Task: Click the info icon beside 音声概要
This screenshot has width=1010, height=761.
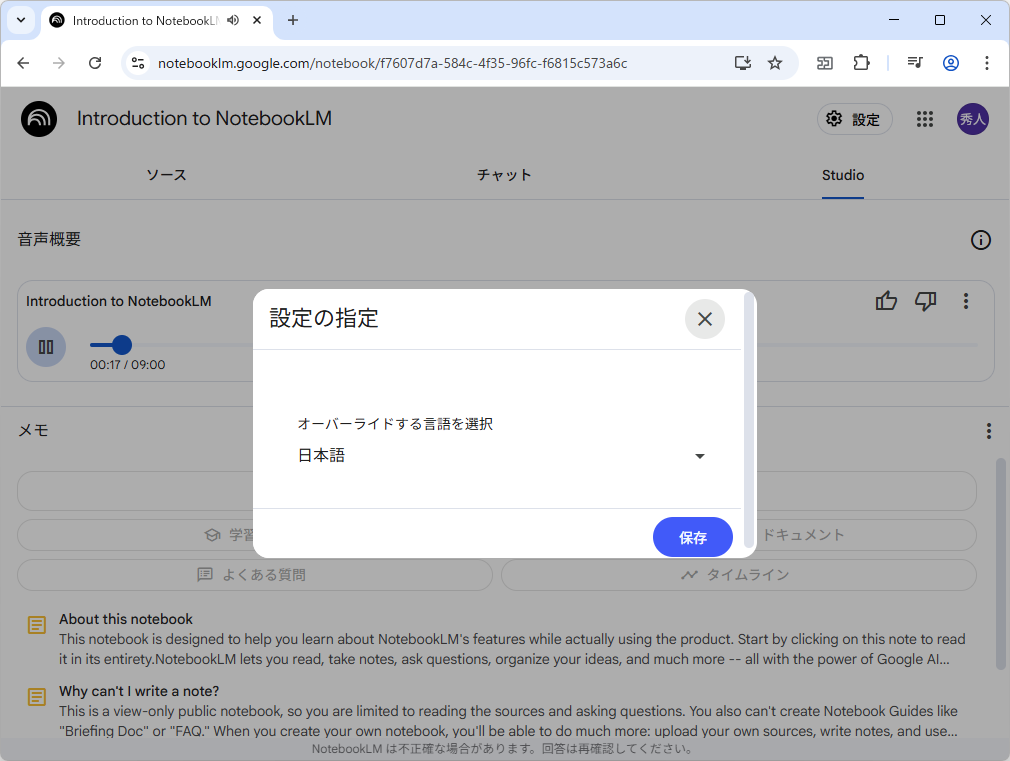Action: tap(981, 239)
